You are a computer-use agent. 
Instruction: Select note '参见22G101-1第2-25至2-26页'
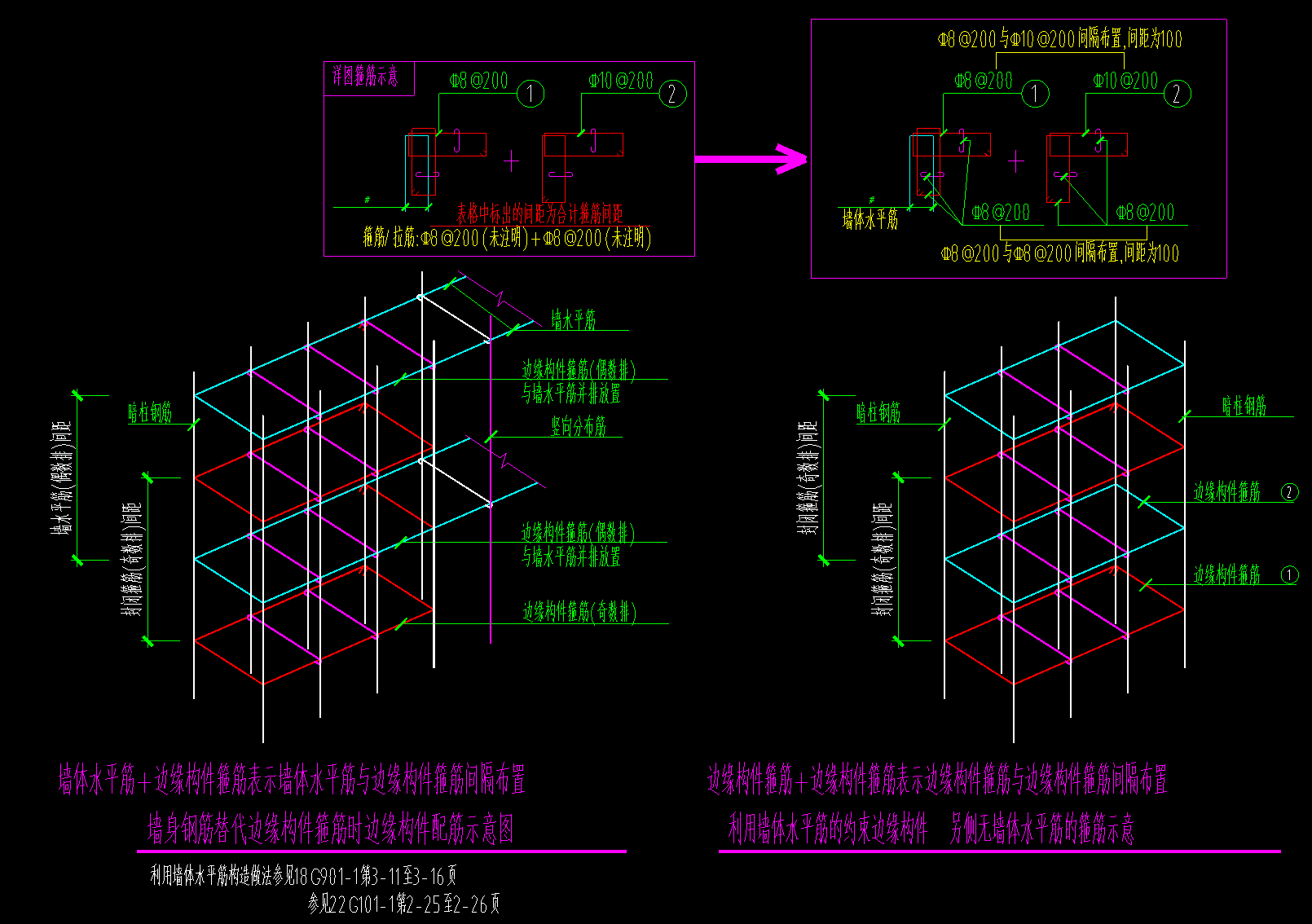[x=404, y=904]
